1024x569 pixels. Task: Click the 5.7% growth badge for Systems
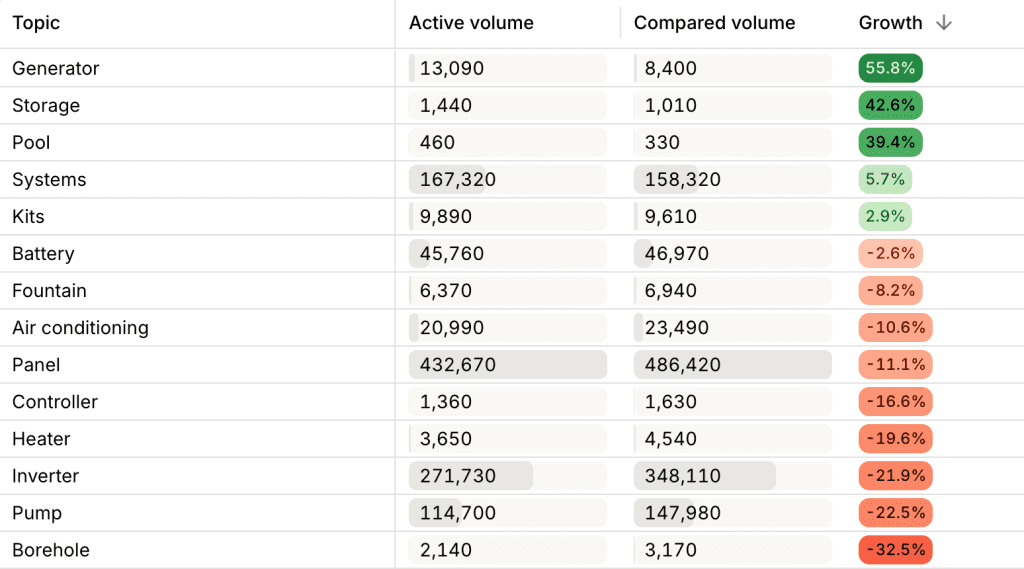pos(885,179)
